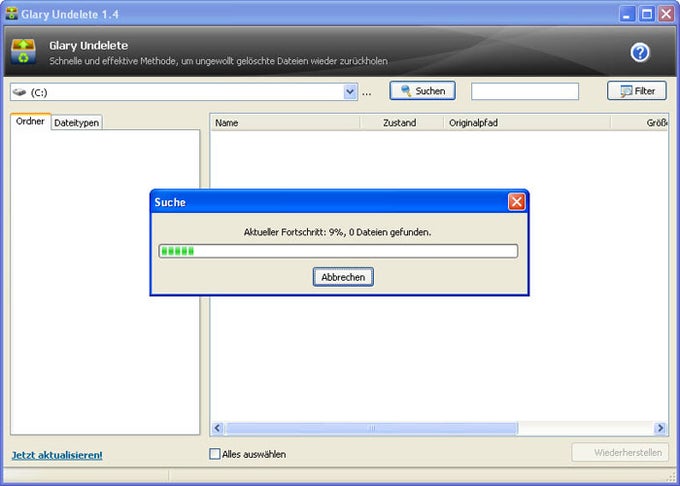
Task: Click the browse ellipsis next to the drive selector
Action: coord(366,92)
